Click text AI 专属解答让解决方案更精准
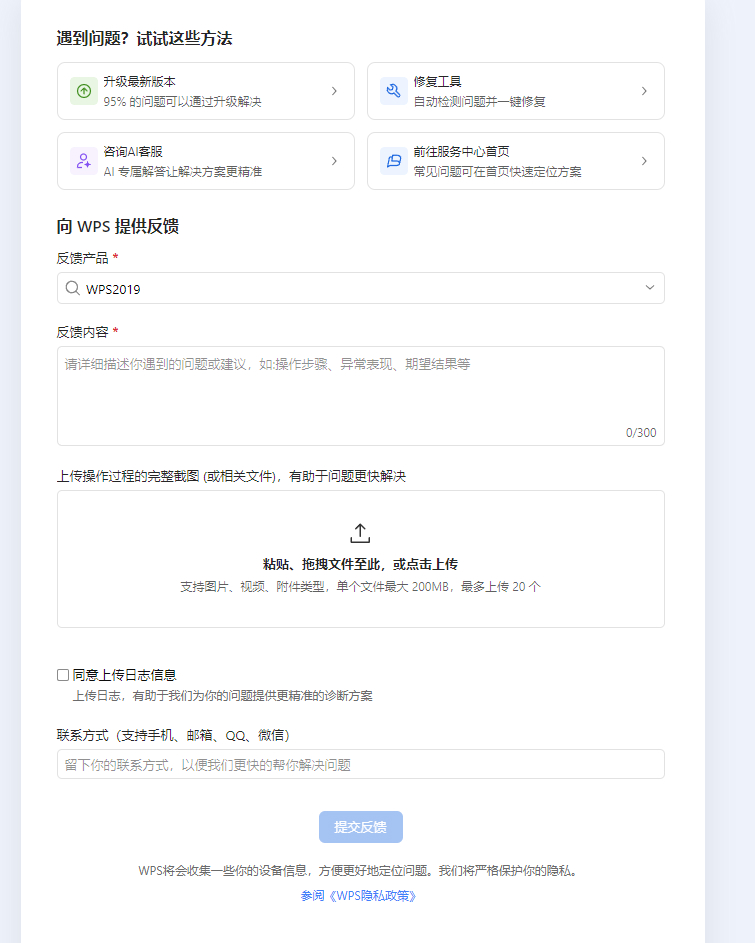 tap(182, 172)
